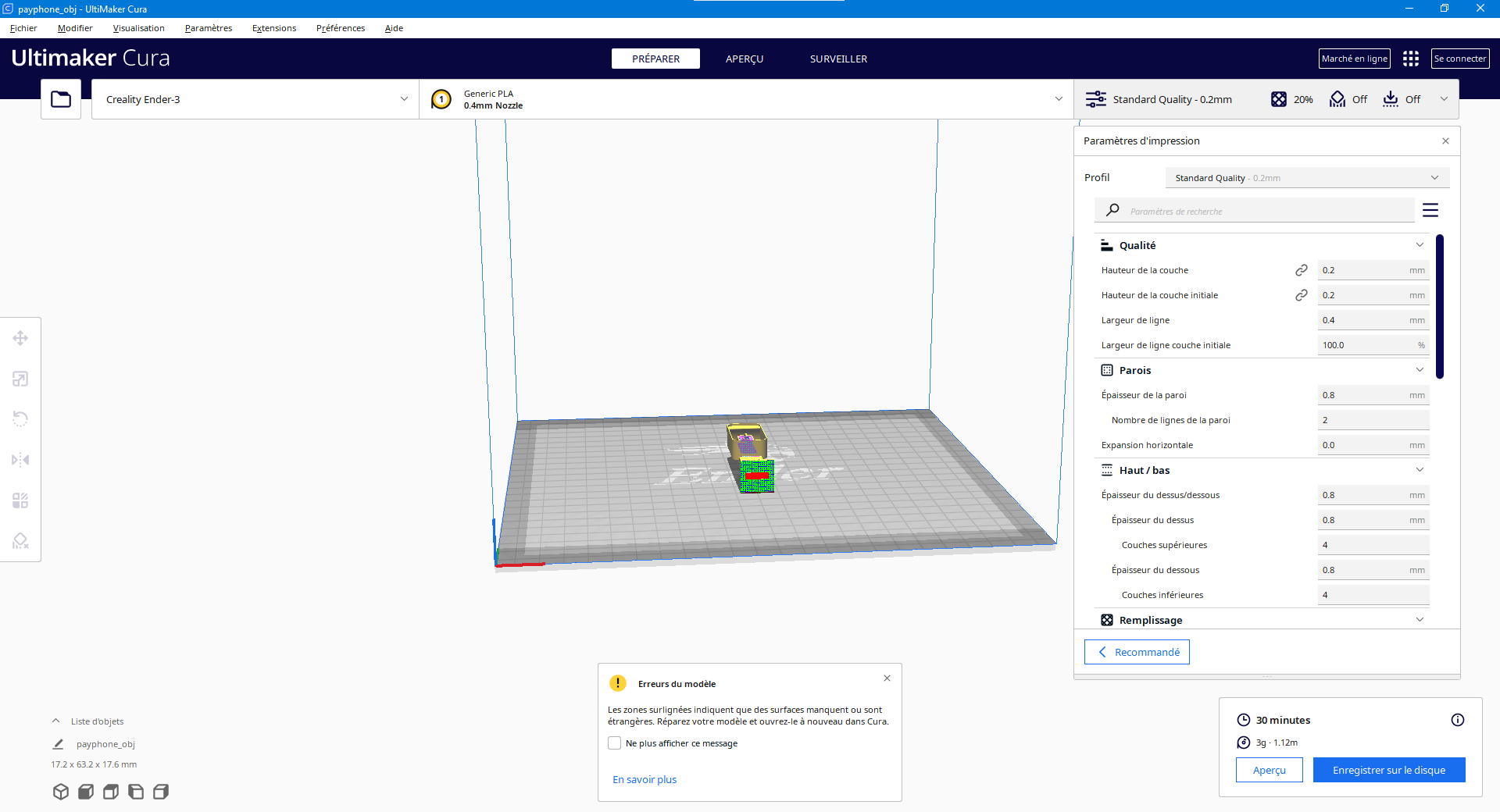This screenshot has height=812, width=1500.
Task: Select the Rotate tool in left toolbar
Action: (x=20, y=419)
